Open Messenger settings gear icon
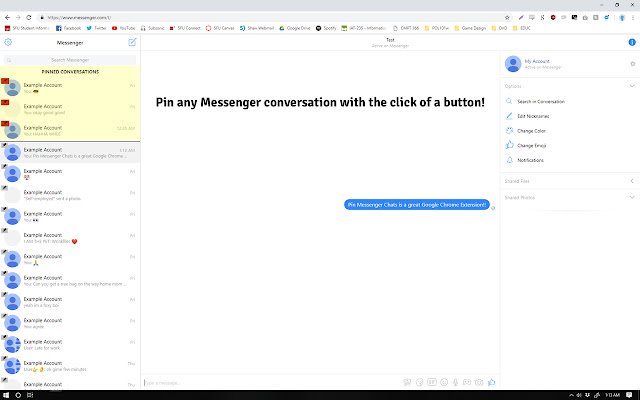 8,42
